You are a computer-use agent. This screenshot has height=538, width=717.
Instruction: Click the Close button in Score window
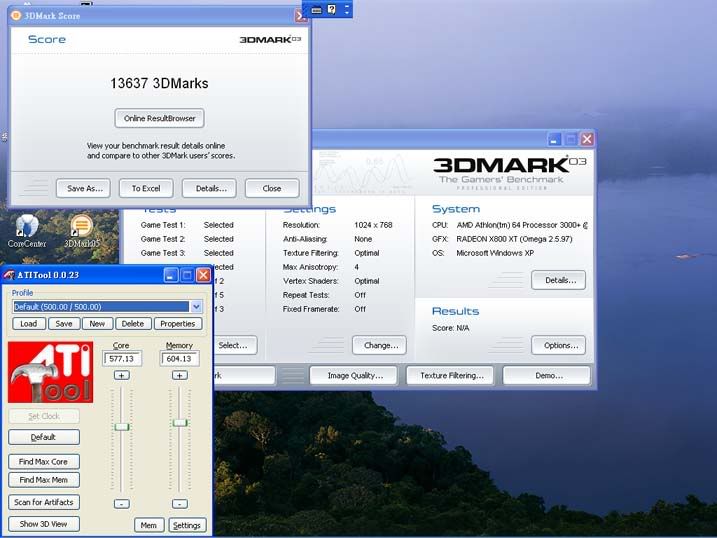pyautogui.click(x=272, y=188)
